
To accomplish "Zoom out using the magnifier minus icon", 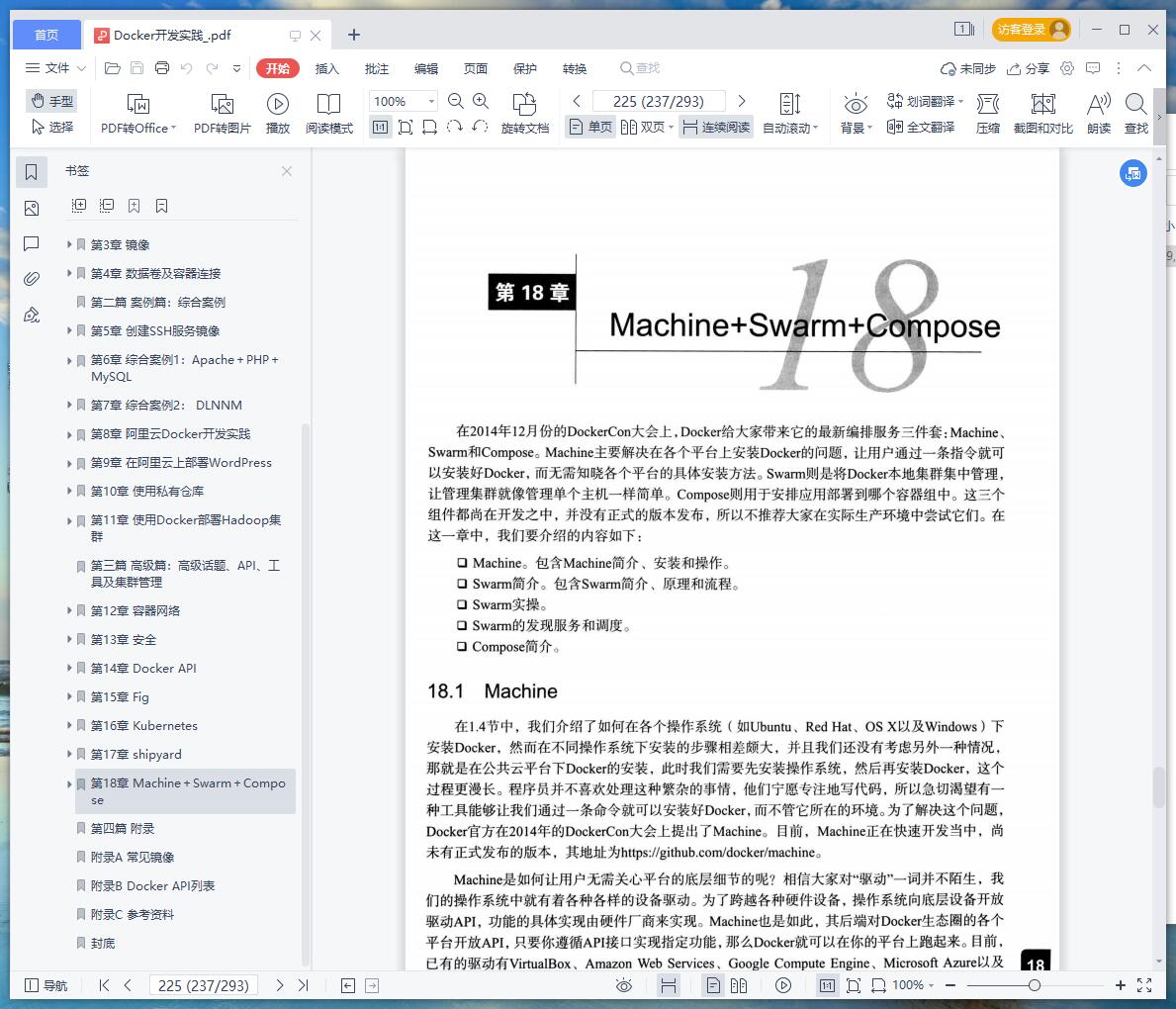I will click(x=455, y=101).
